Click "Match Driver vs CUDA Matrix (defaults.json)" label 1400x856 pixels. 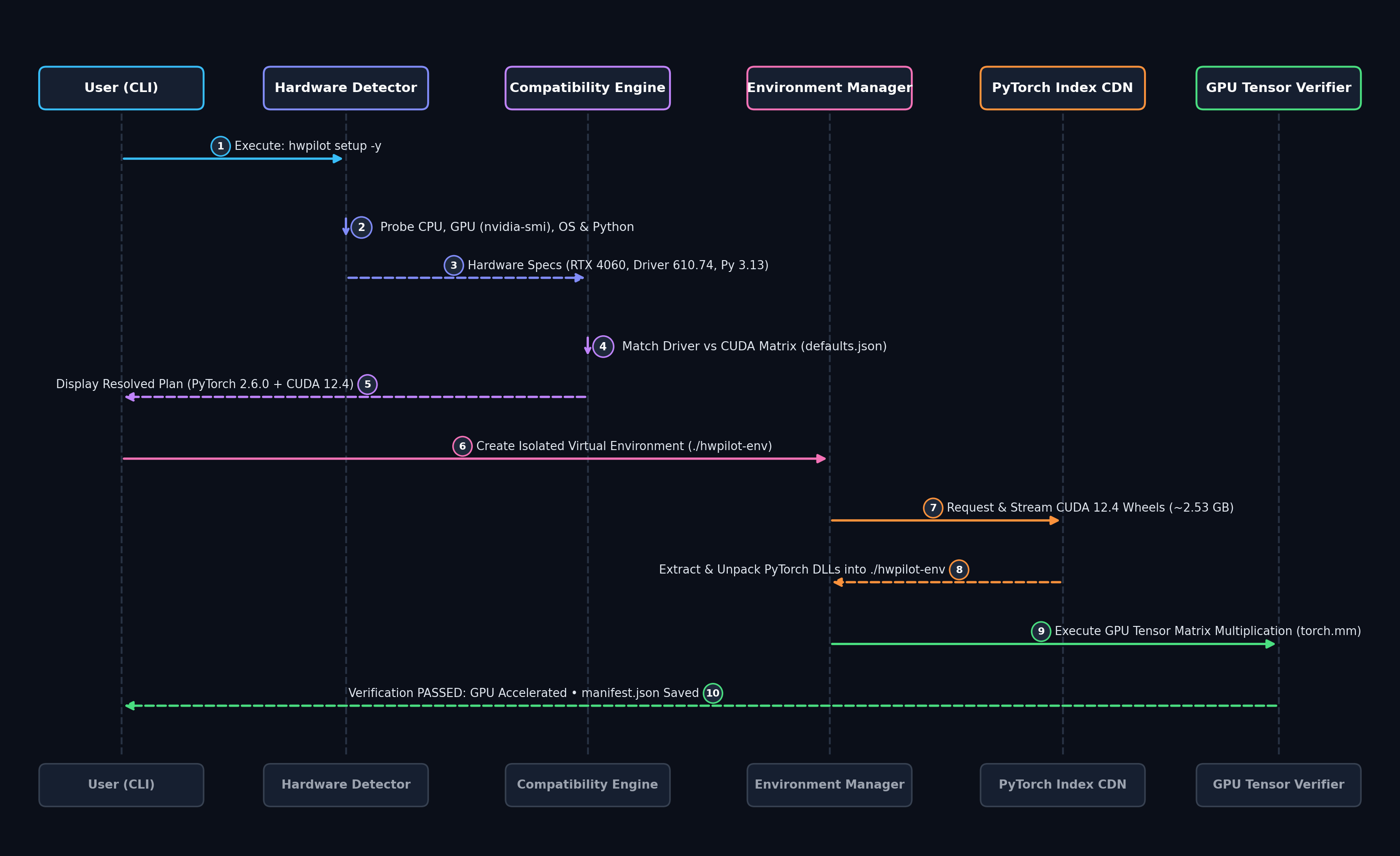(755, 347)
